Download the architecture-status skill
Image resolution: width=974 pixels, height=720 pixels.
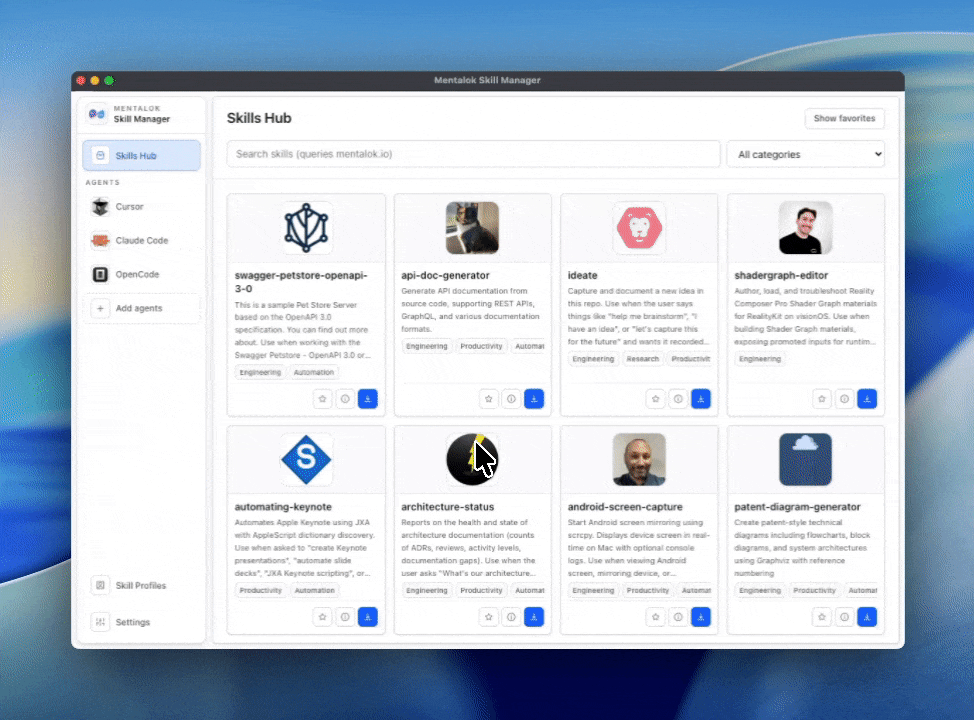coord(534,617)
